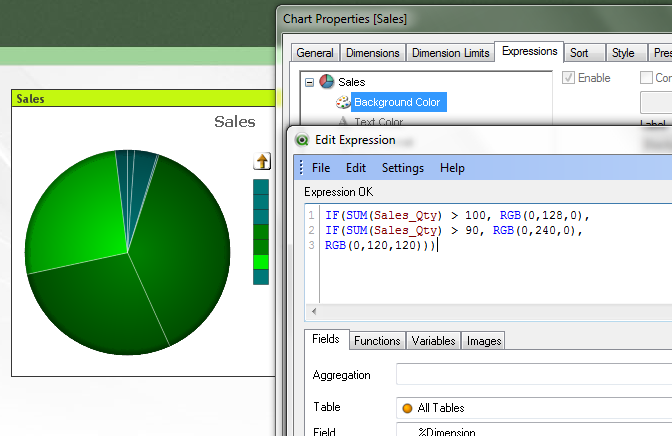Screen dimensions: 672x436
Task: Open the Field dropdown showing %Dimension
Action: (534, 430)
